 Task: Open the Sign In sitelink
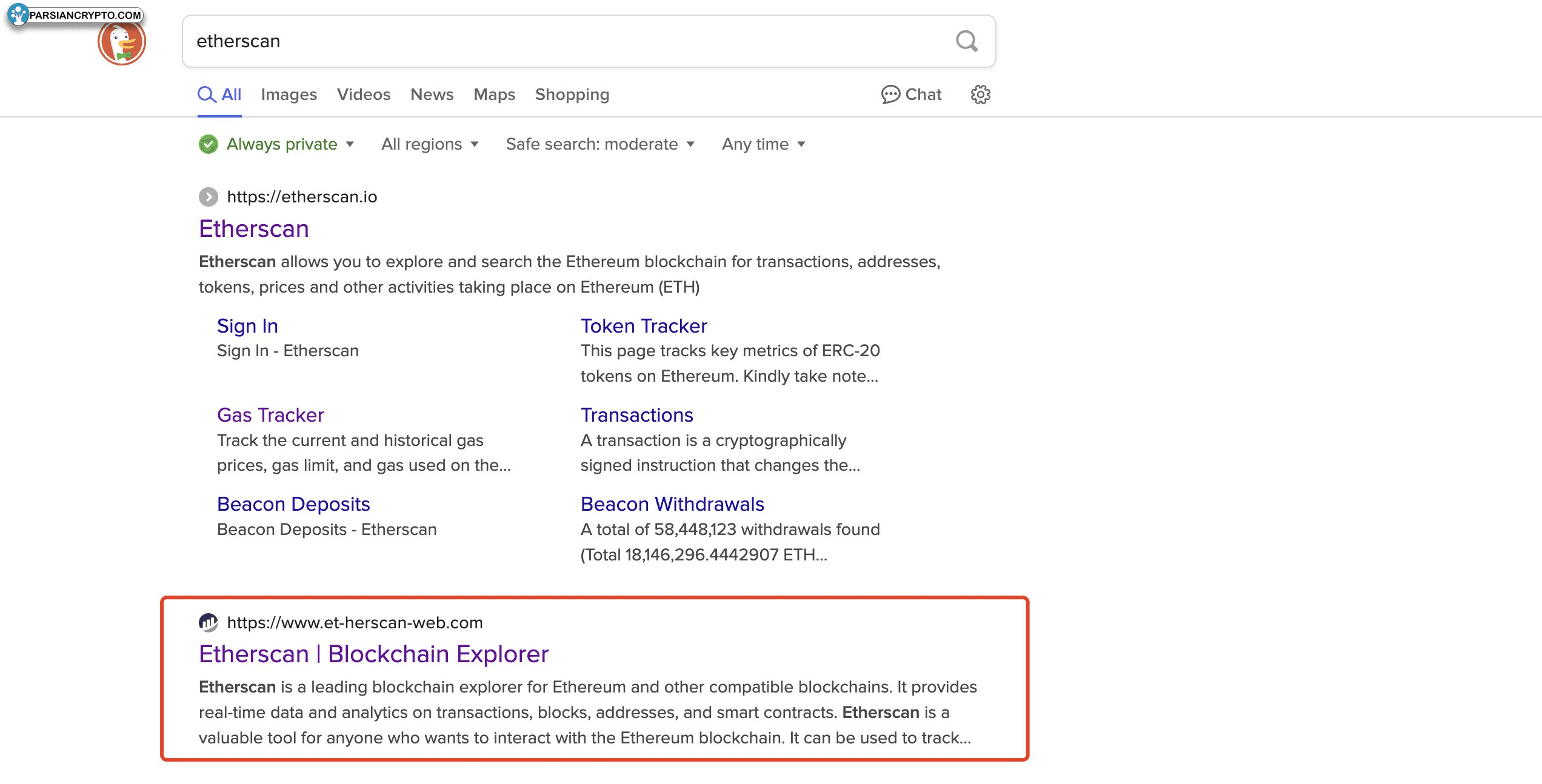coord(247,326)
